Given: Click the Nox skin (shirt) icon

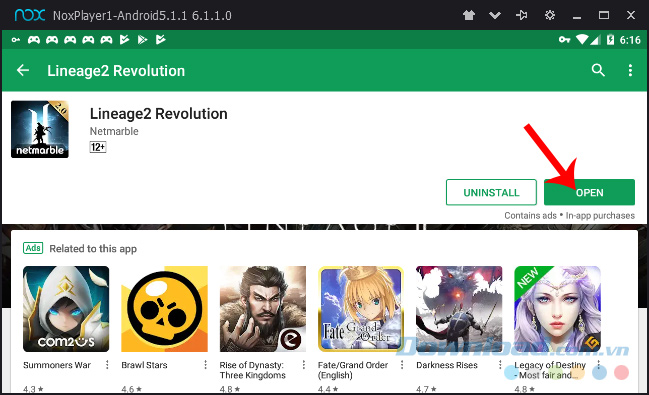Looking at the screenshot, I should 469,16.
